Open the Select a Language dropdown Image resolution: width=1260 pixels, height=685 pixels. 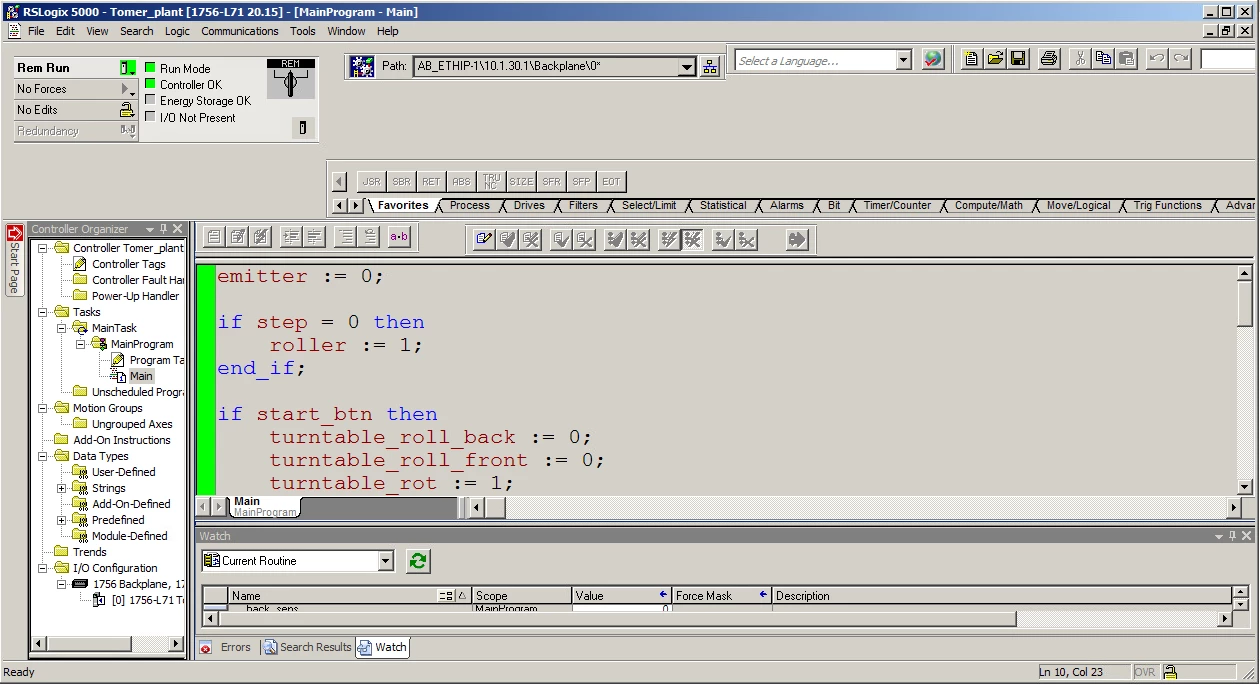pos(903,61)
